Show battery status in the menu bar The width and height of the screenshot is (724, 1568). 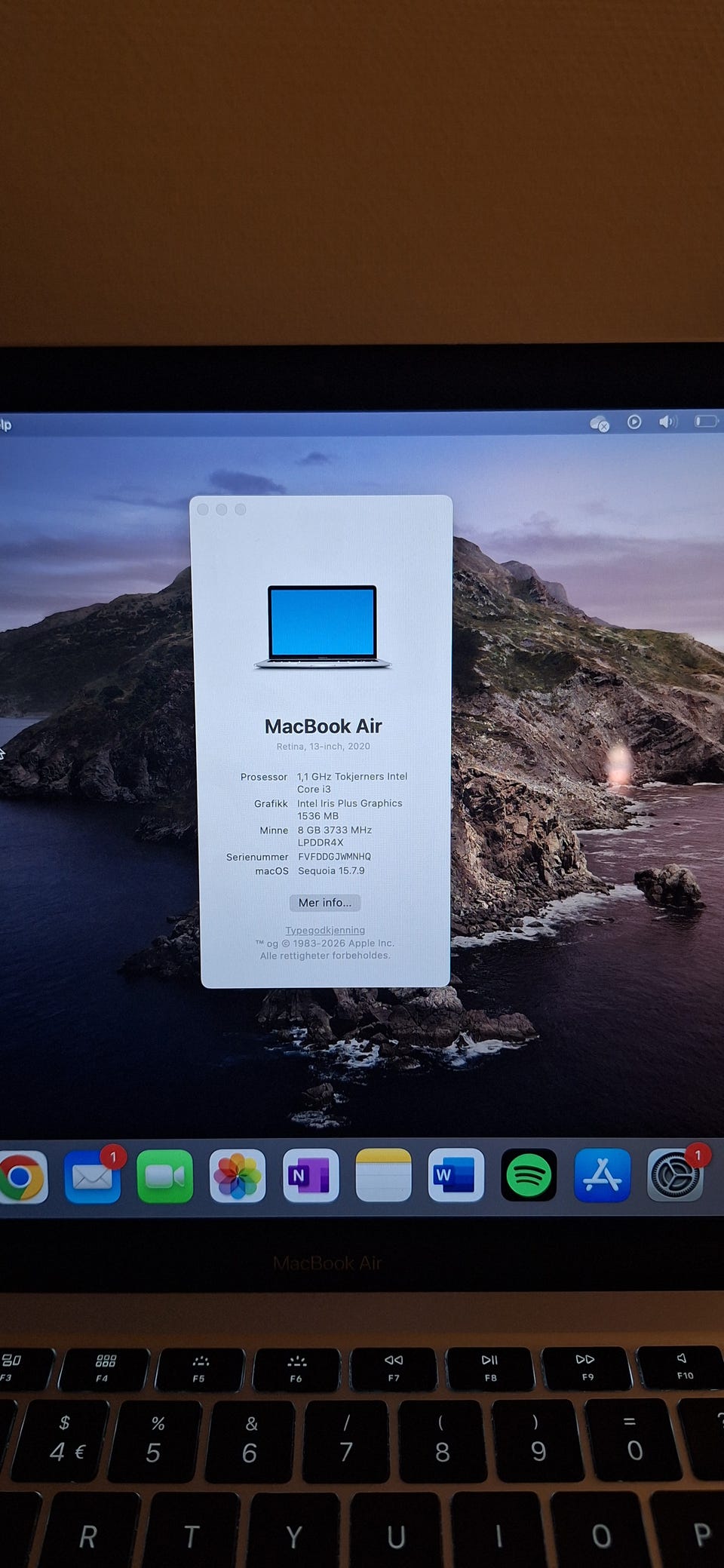pyautogui.click(x=707, y=421)
